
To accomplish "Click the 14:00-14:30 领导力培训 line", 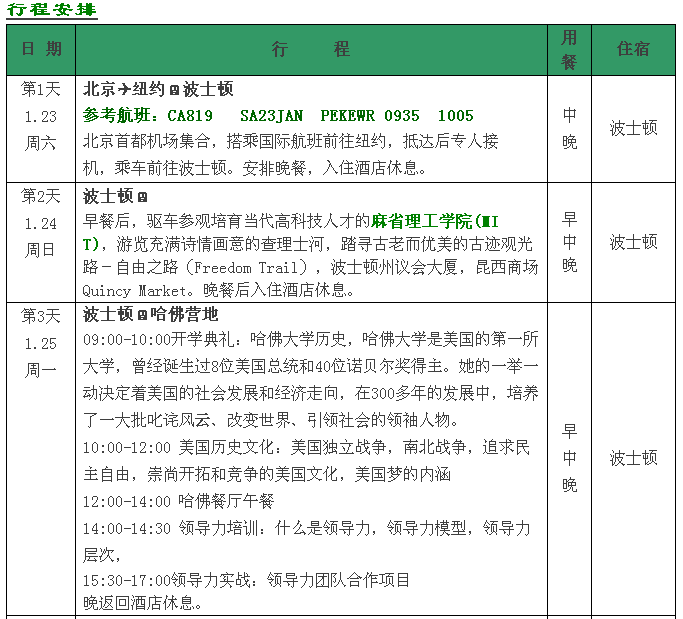I will coord(306,528).
